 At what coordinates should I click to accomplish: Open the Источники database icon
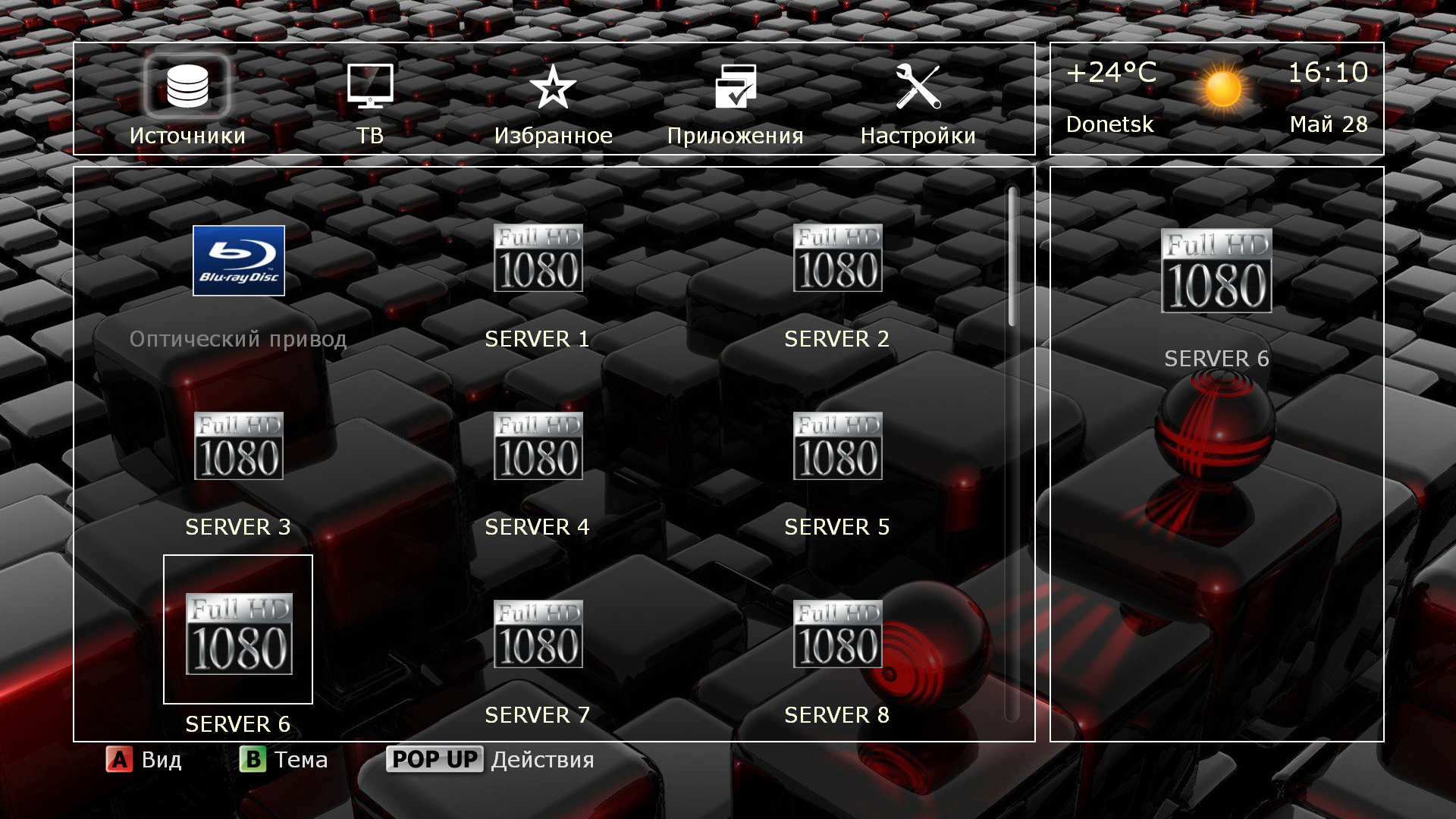tap(187, 86)
